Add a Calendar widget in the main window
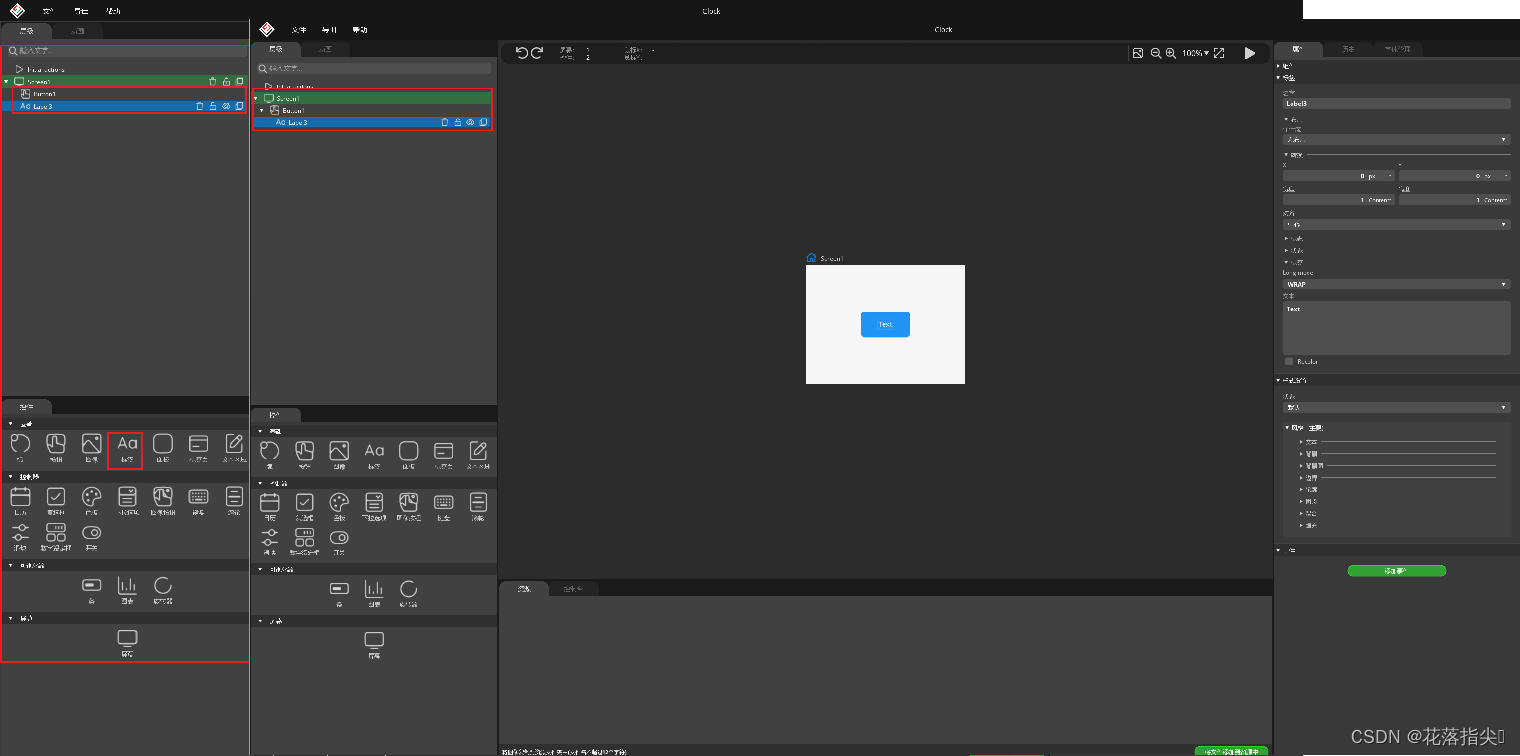This screenshot has width=1520, height=756. (x=270, y=506)
